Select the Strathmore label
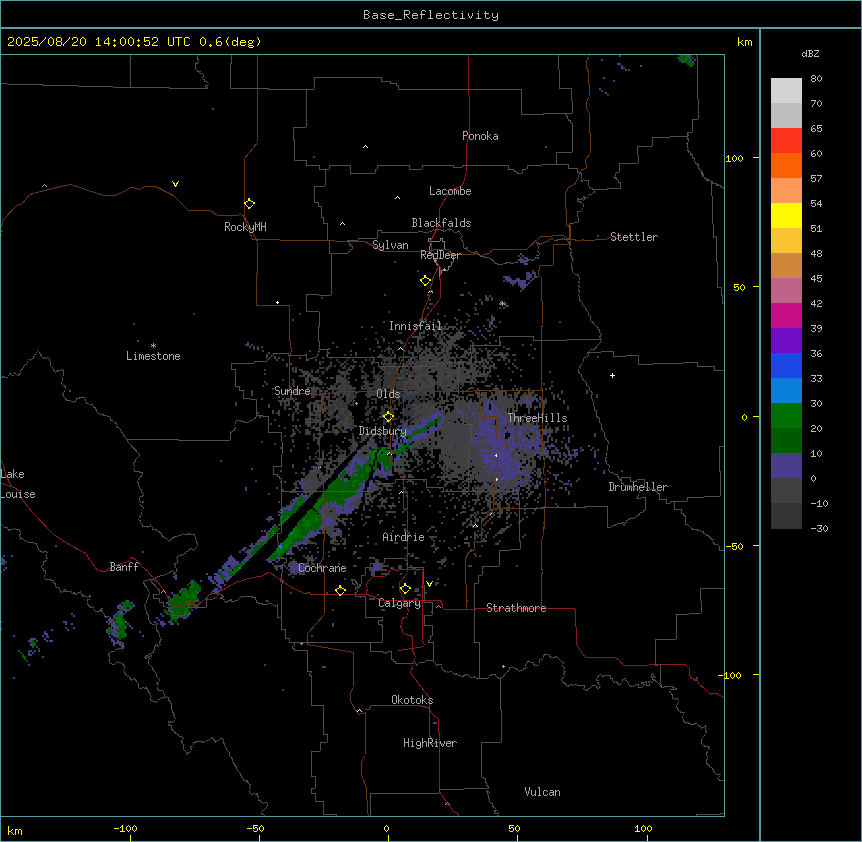This screenshot has height=842, width=862. tap(516, 608)
